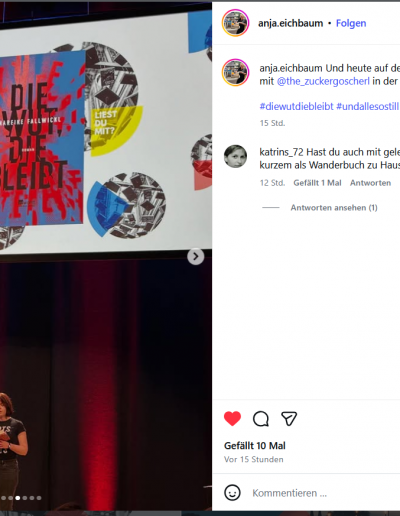View likes list Gefällt 10 Mal
Screen dimensions: 400x516
255,446
